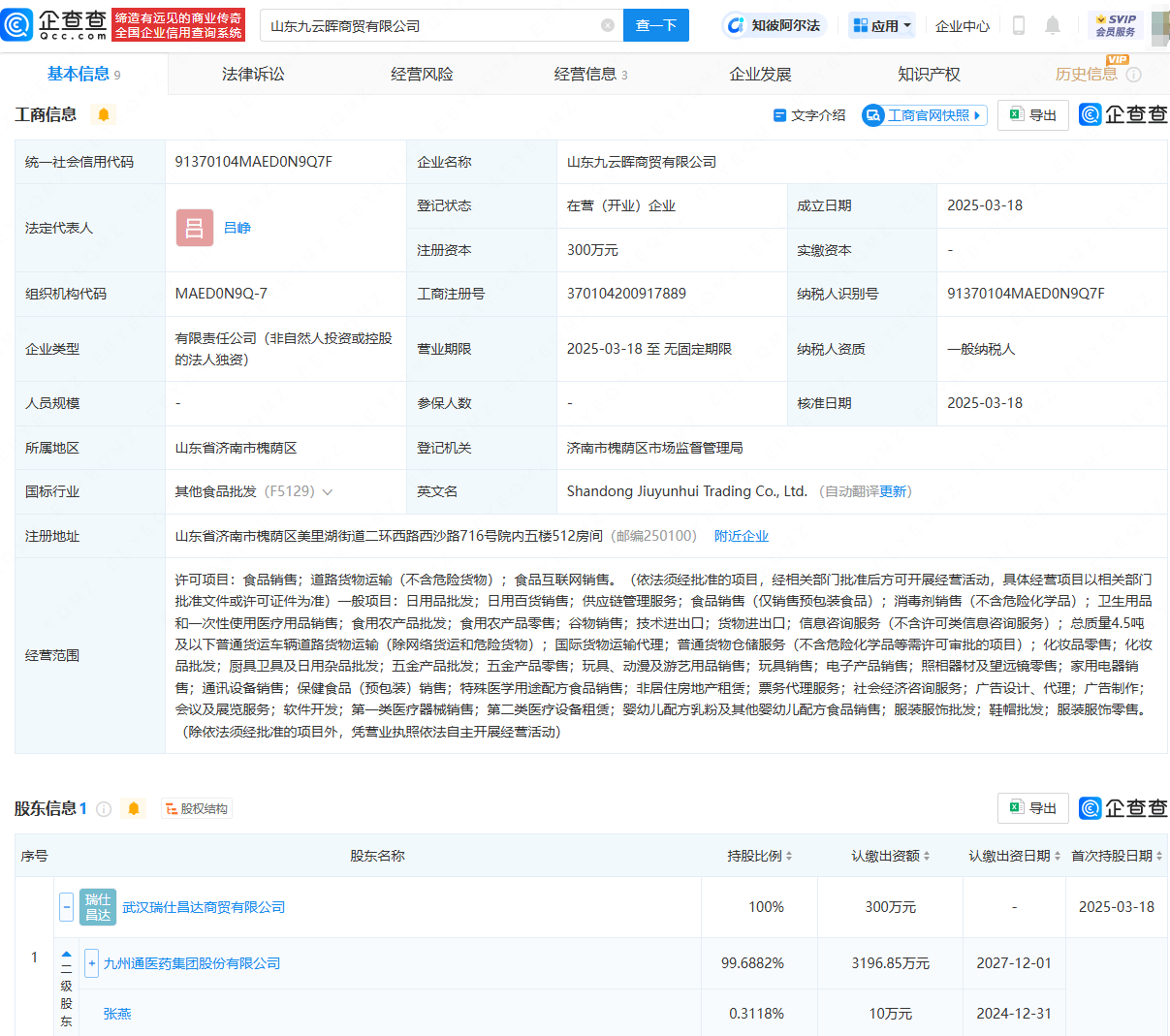Open 文字介绍 text introduction
The height and width of the screenshot is (1036, 1170).
[x=809, y=115]
